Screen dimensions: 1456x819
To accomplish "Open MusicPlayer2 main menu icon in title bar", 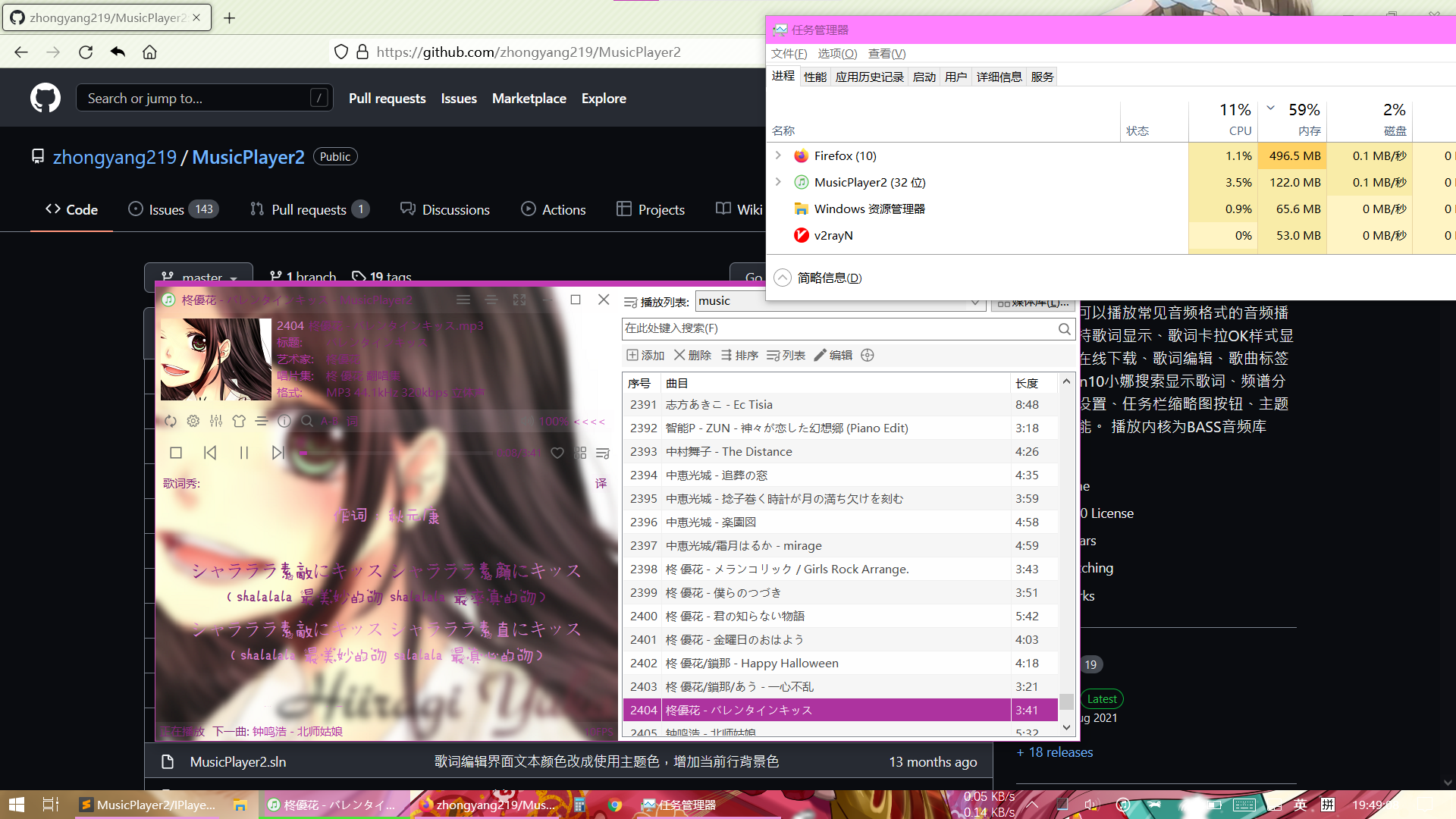I will point(463,300).
